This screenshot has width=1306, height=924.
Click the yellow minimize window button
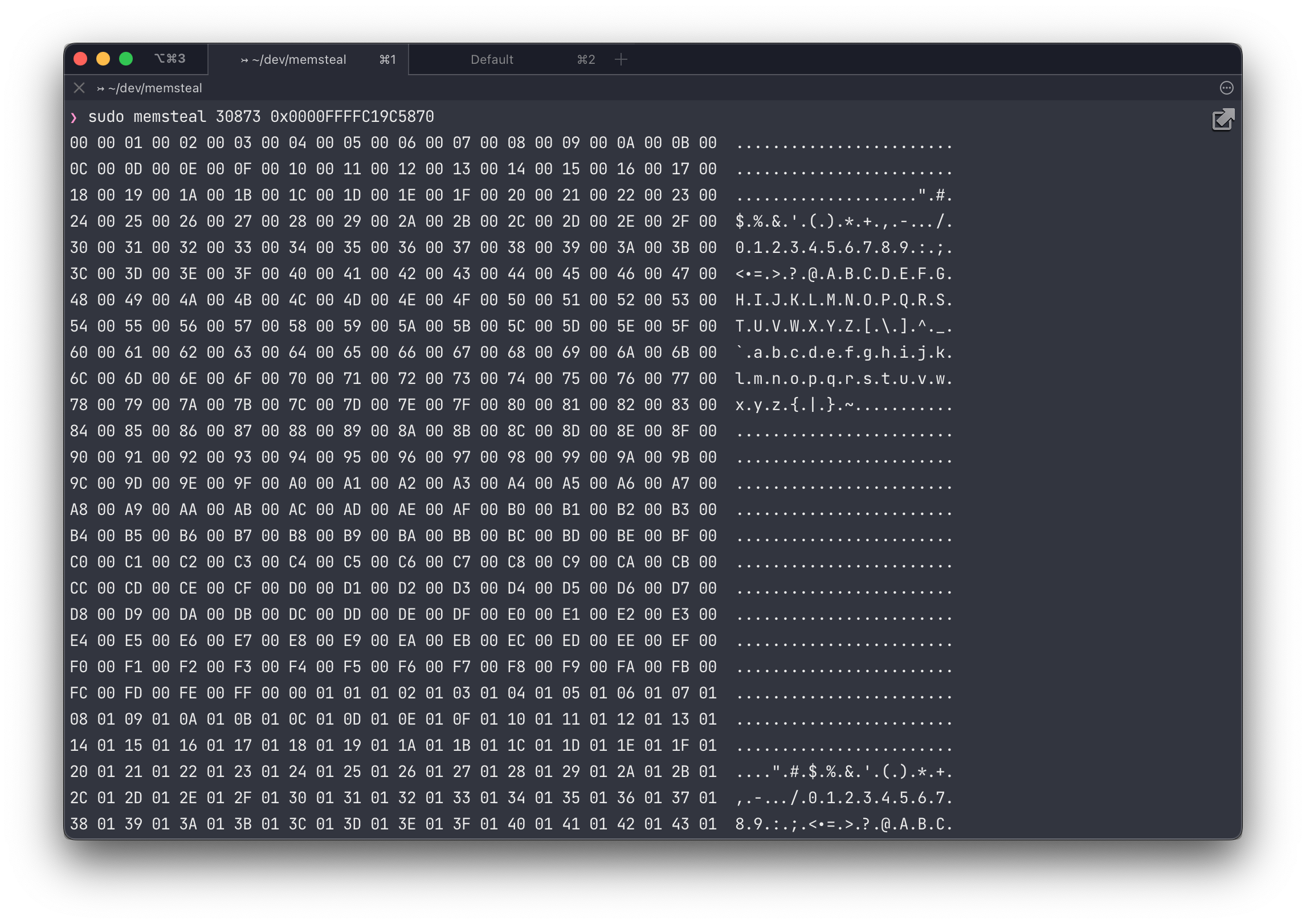pyautogui.click(x=103, y=59)
